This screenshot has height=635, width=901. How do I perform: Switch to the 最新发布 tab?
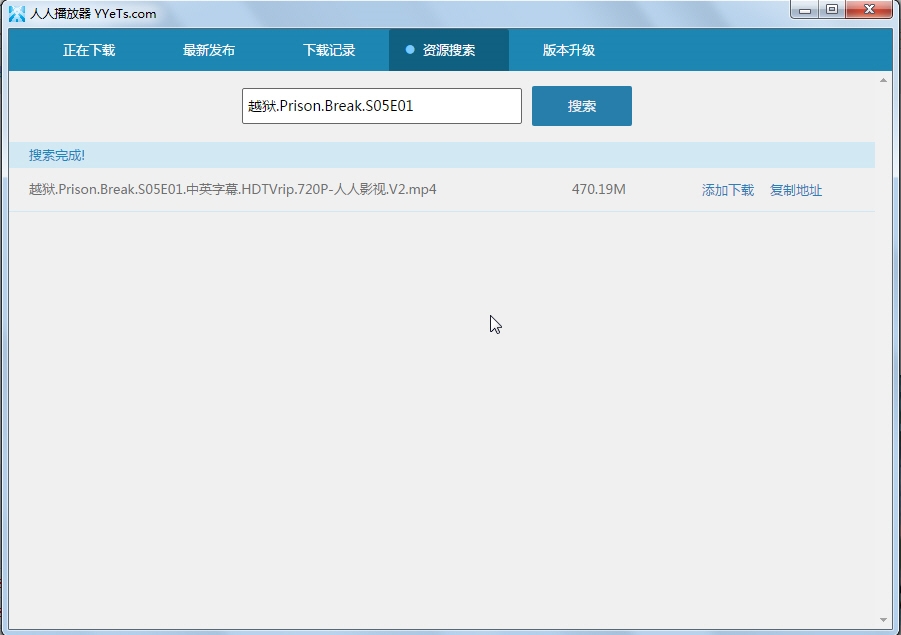coord(209,50)
